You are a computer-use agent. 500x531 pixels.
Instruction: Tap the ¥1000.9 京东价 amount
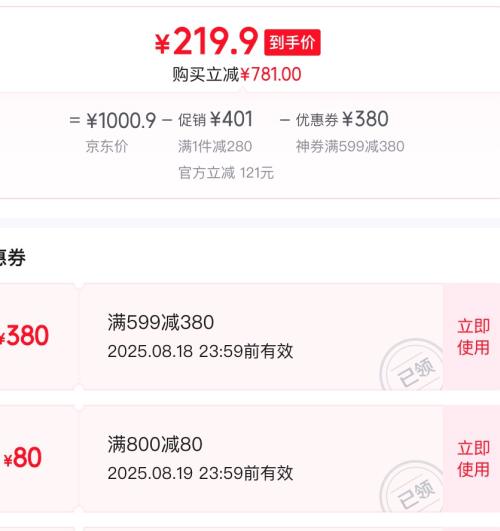click(x=121, y=120)
